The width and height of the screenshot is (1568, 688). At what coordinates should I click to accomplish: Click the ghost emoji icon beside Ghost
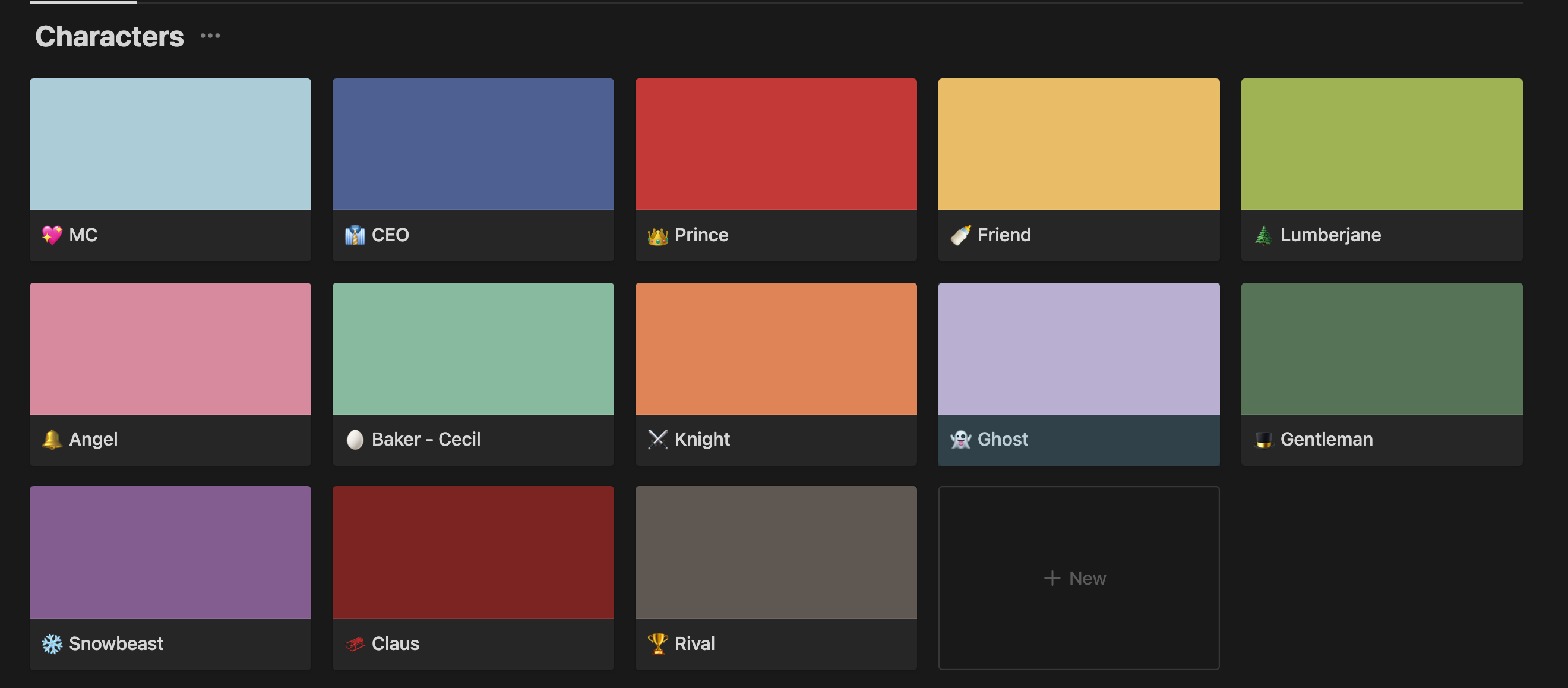coord(960,439)
